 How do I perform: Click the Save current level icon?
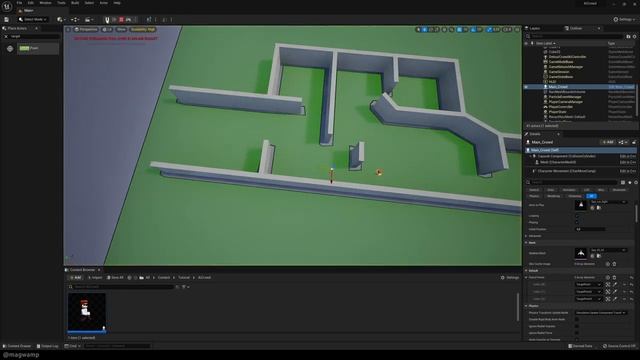(7, 20)
